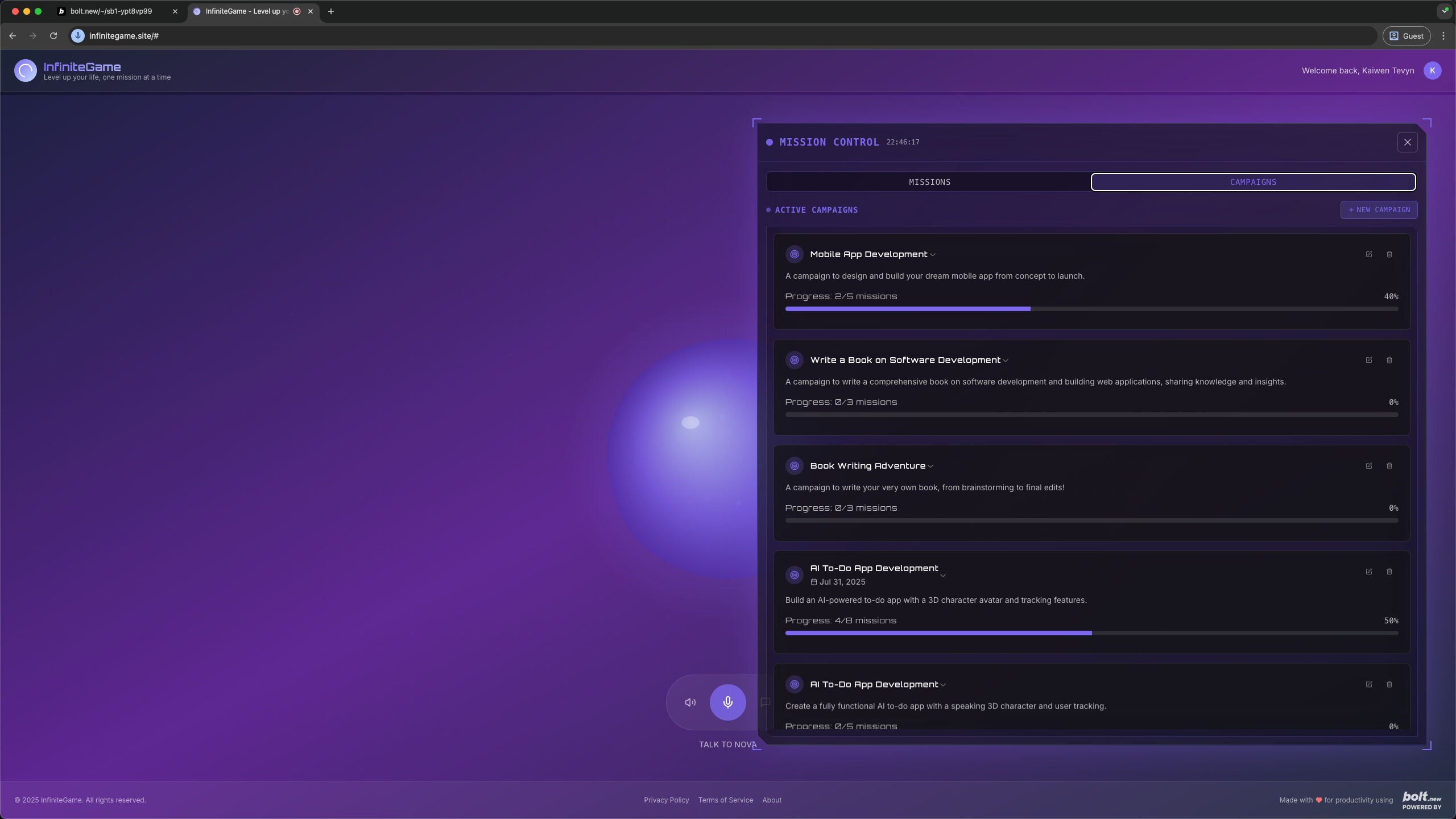
Task: Edit the Mobile App Development campaign
Action: 1369,254
